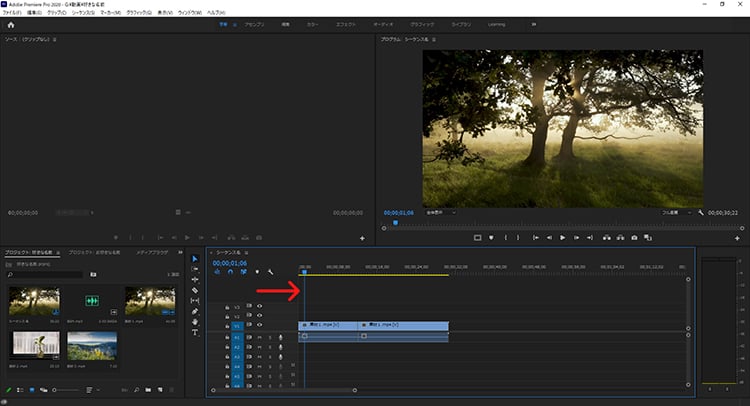Select the Razor tool
The image size is (750, 406).
pyautogui.click(x=195, y=290)
